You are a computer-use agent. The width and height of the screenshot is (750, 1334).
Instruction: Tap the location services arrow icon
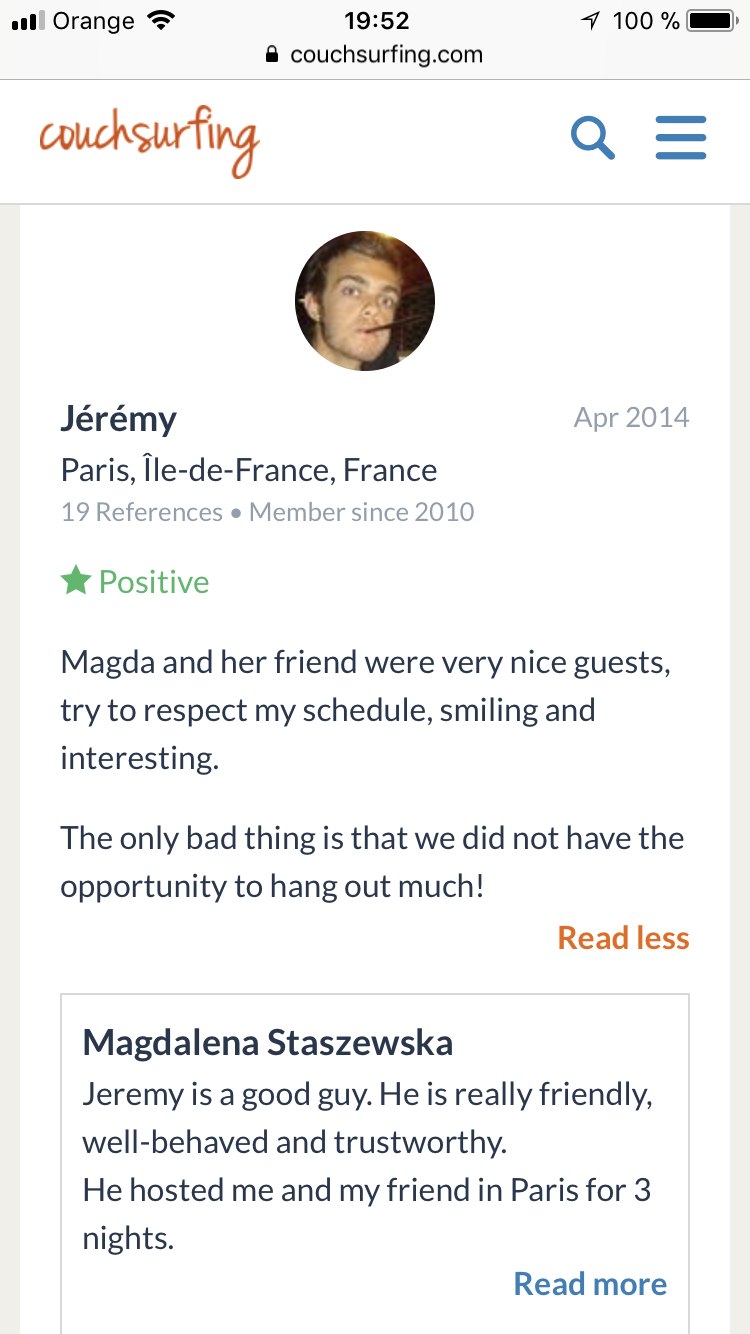pos(591,21)
